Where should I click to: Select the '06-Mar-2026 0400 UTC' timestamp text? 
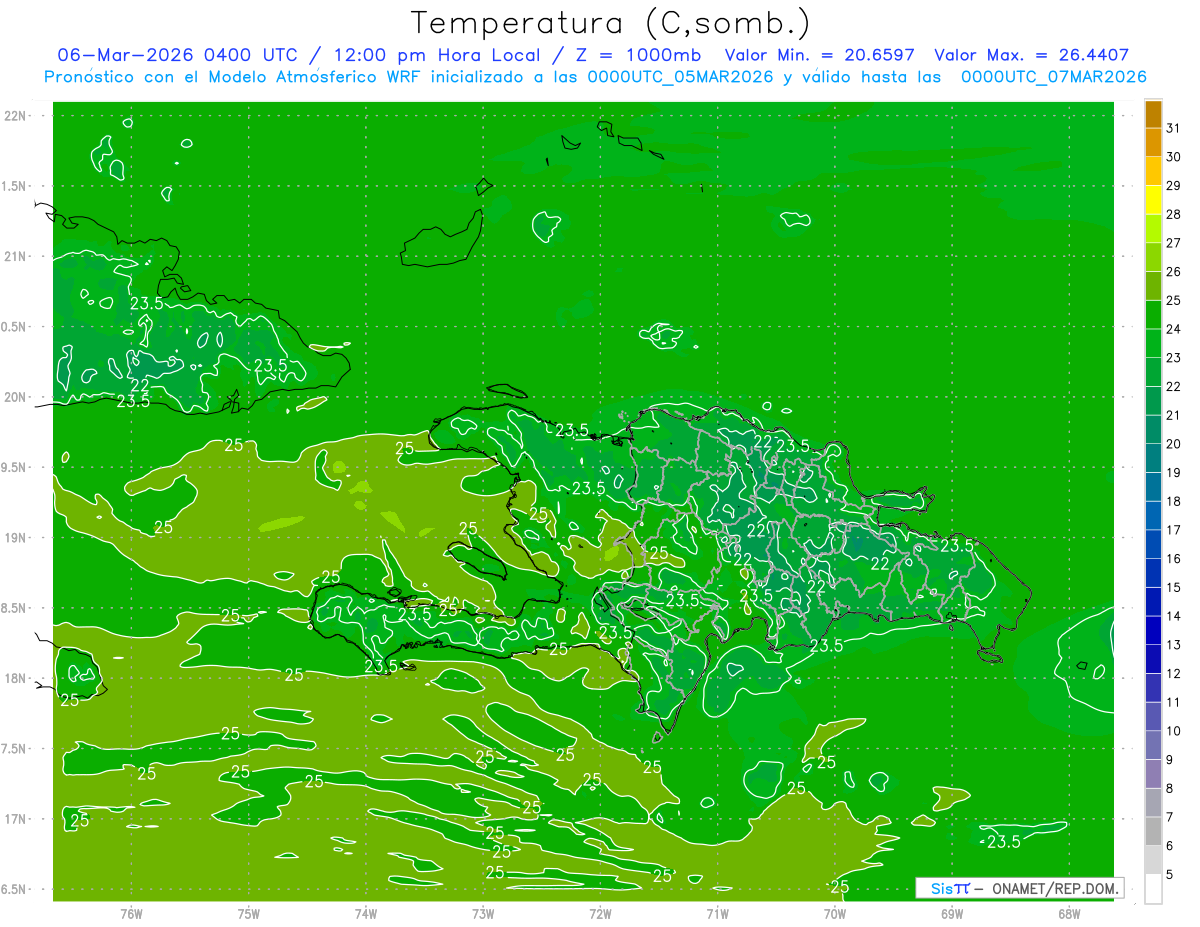tap(178, 55)
